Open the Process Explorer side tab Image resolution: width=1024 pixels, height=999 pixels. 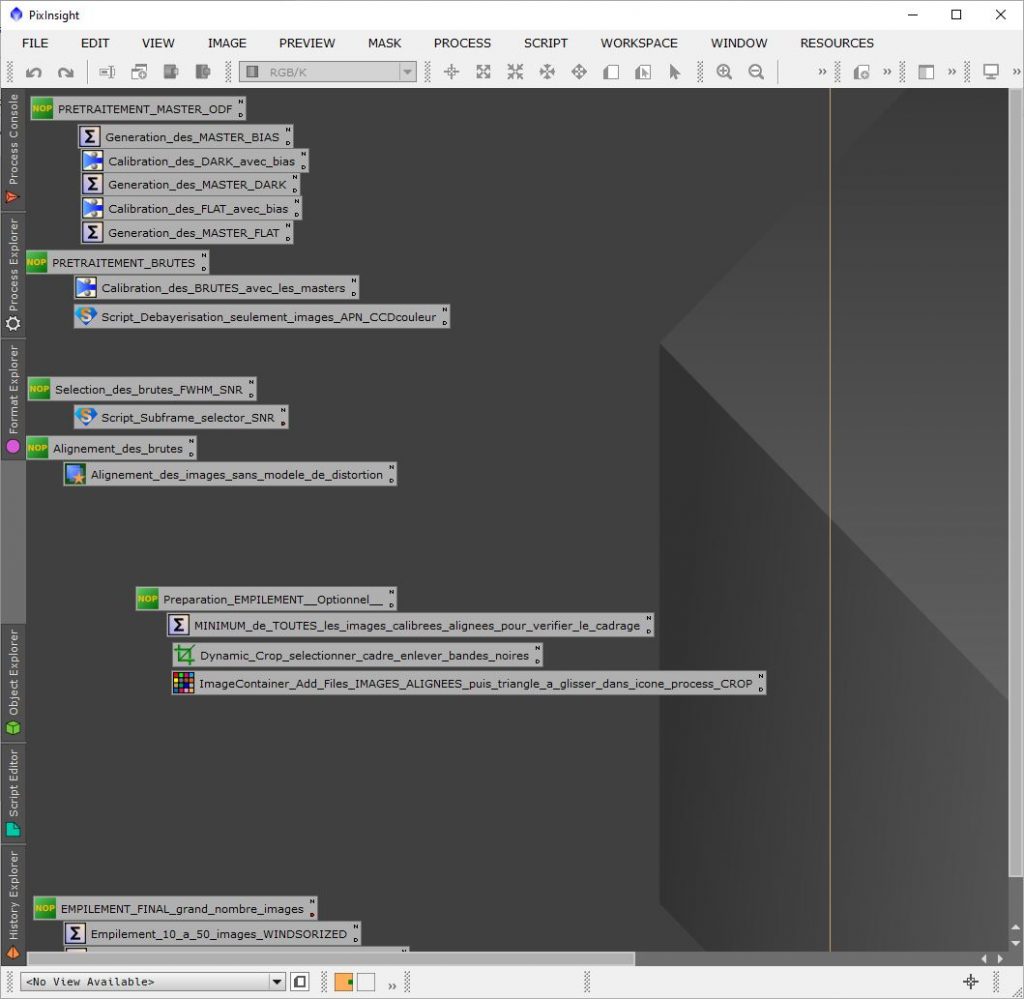coord(13,275)
